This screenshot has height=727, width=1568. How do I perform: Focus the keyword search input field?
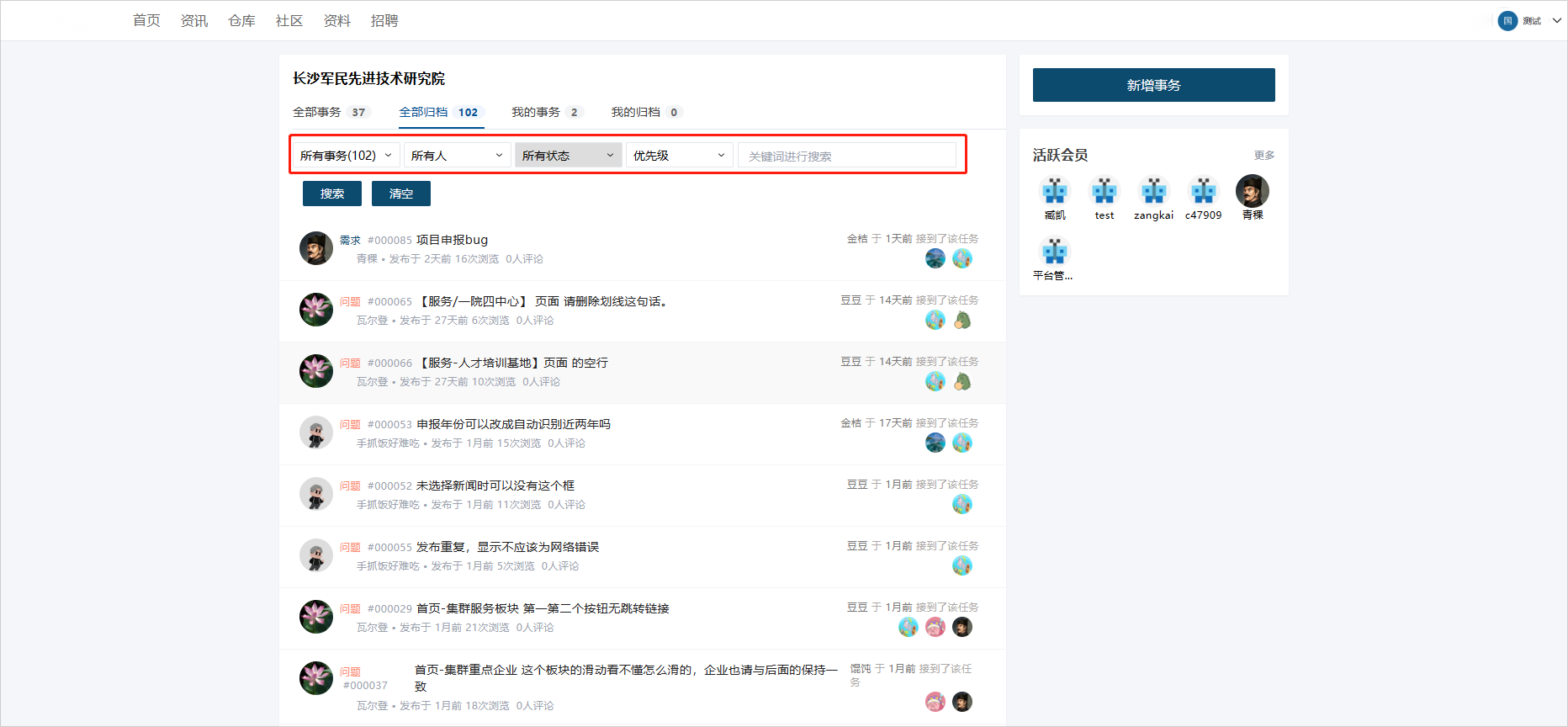coord(846,156)
